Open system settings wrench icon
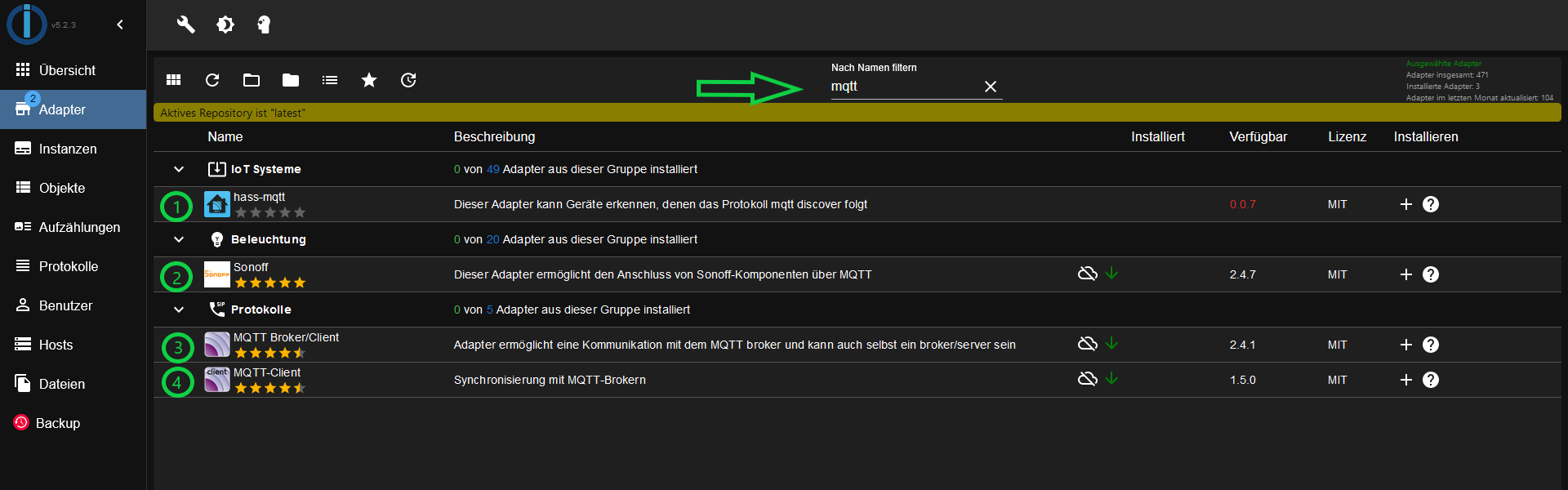Viewport: 1568px width, 490px height. point(186,24)
